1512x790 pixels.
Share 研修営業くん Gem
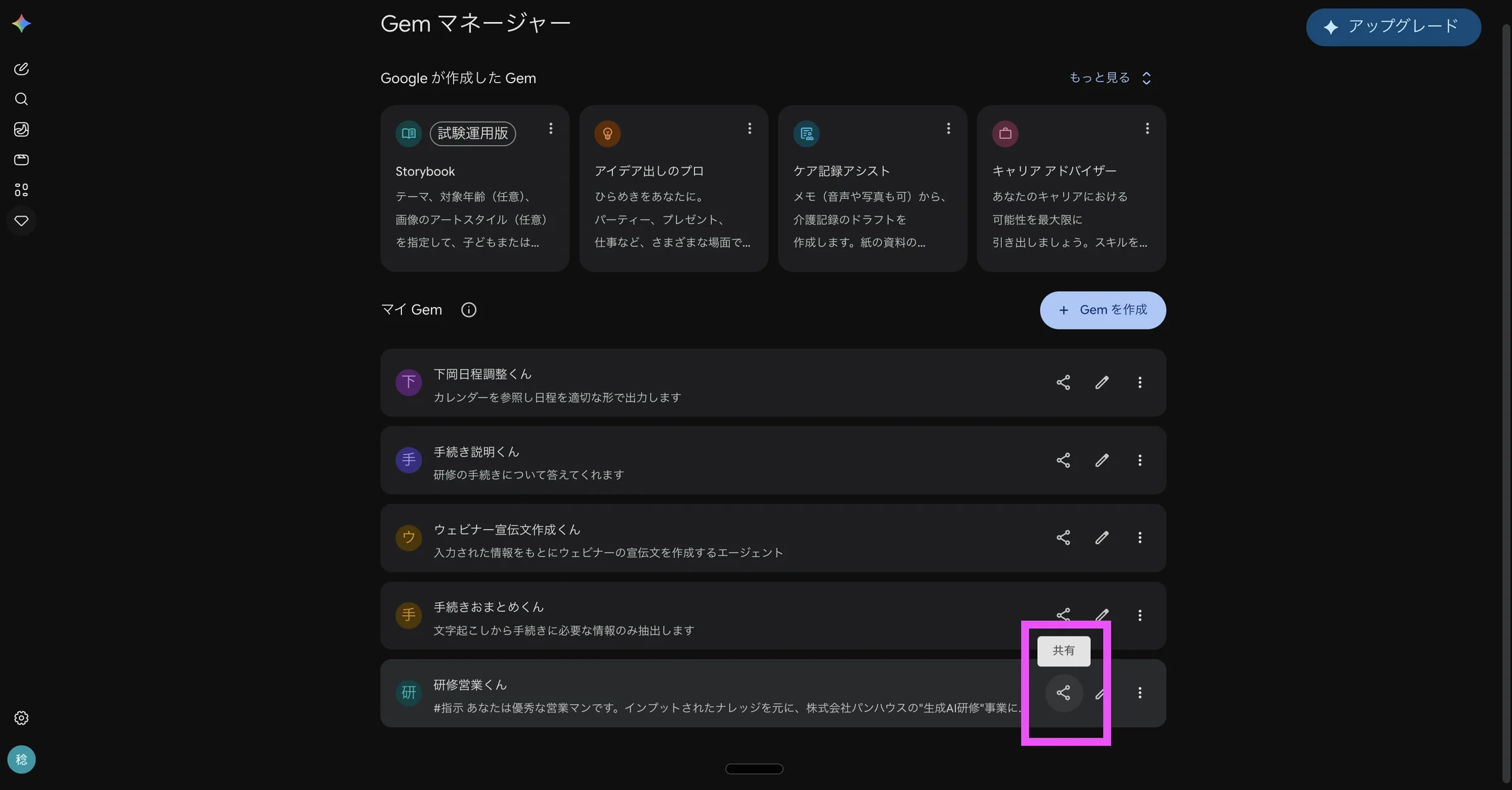click(x=1063, y=693)
